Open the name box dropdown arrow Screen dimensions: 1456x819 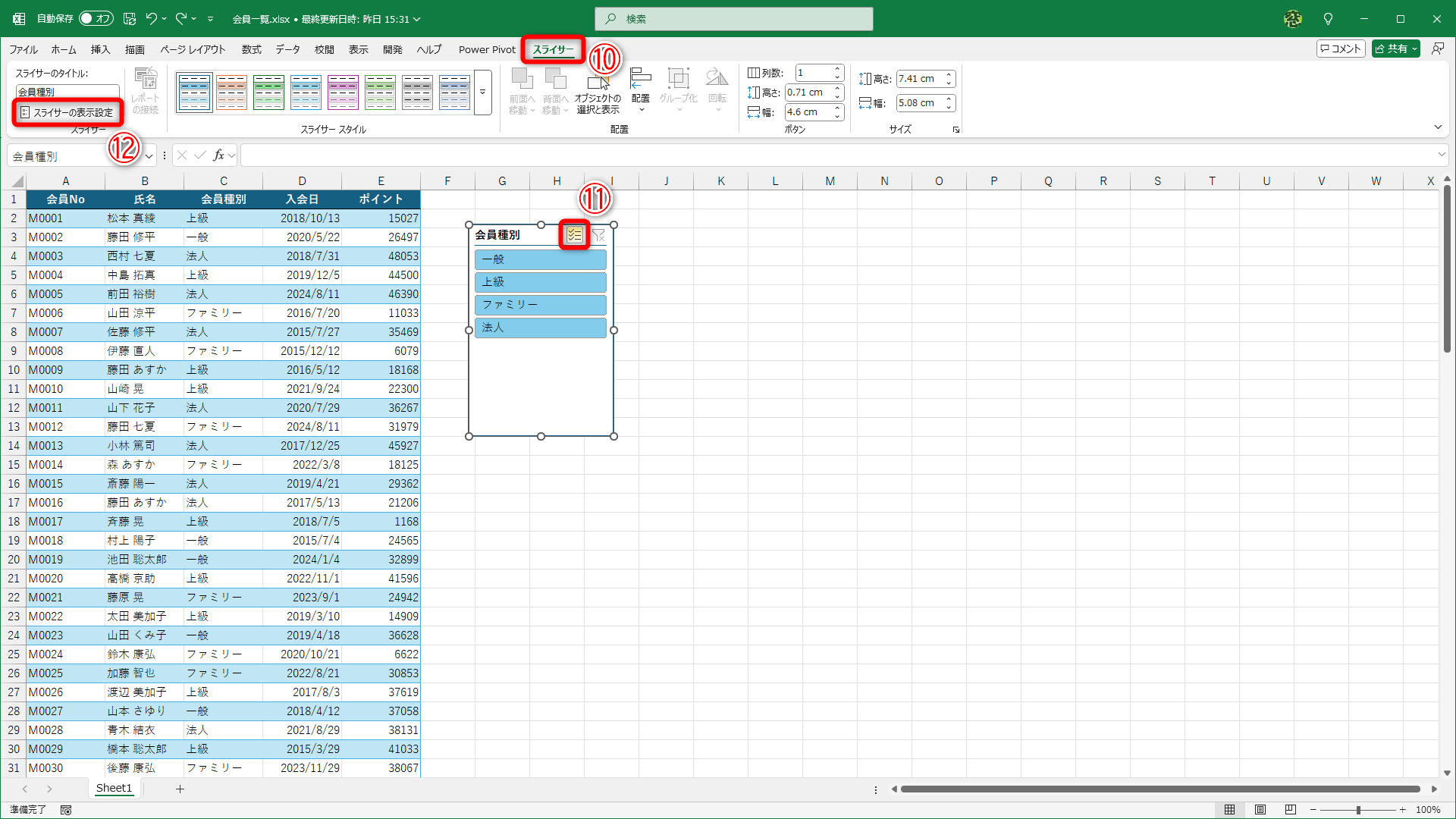[149, 156]
